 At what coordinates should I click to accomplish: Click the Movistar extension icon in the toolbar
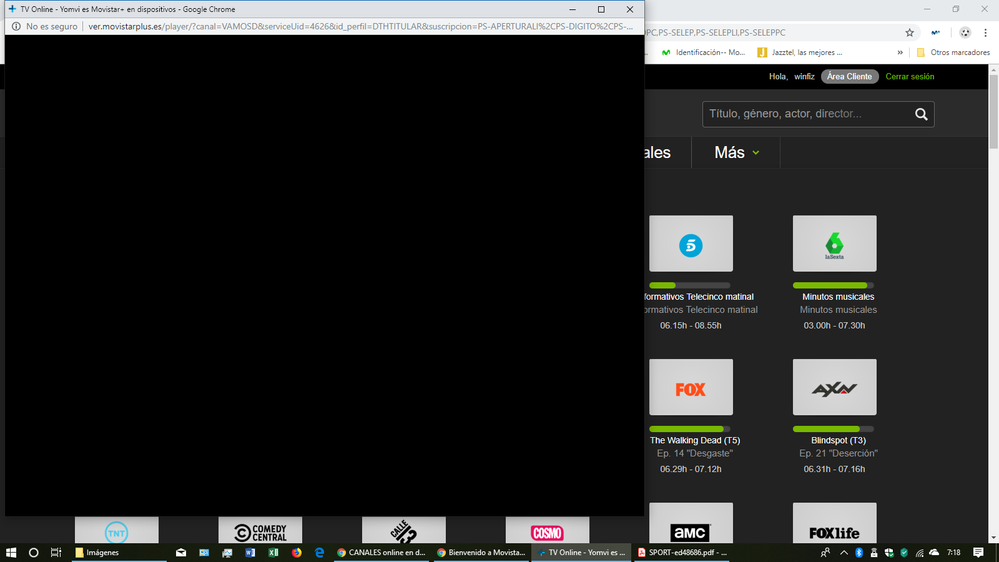pos(935,33)
